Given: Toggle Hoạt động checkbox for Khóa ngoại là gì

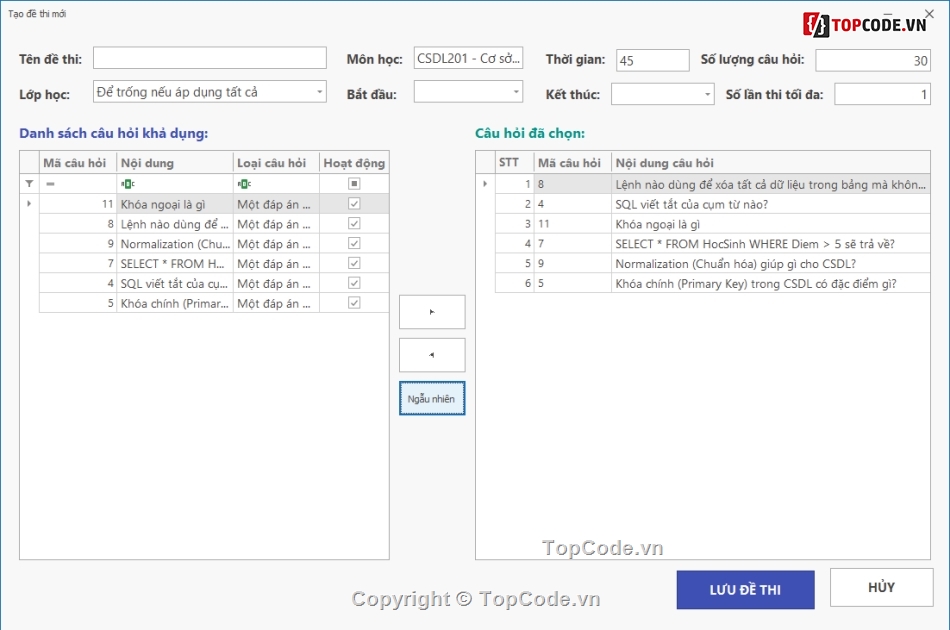Looking at the screenshot, I should click(354, 204).
